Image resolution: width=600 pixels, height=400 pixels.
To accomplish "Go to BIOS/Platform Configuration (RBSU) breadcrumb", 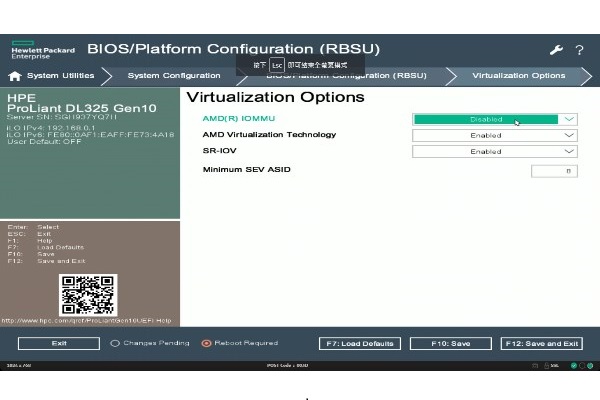I will pyautogui.click(x=346, y=76).
